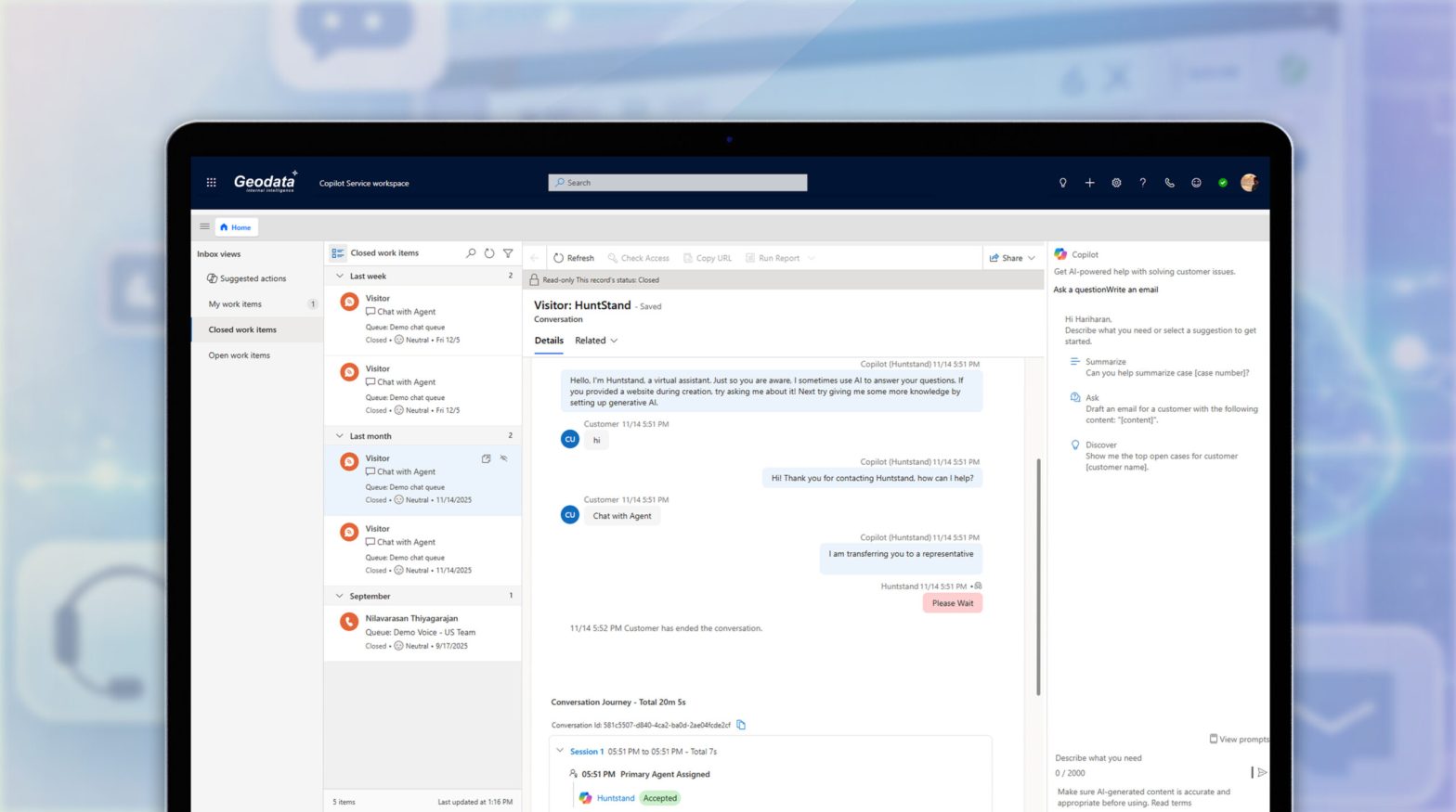
Task: Open Nilavarasan Thiyagarajan voice work item
Action: click(422, 632)
